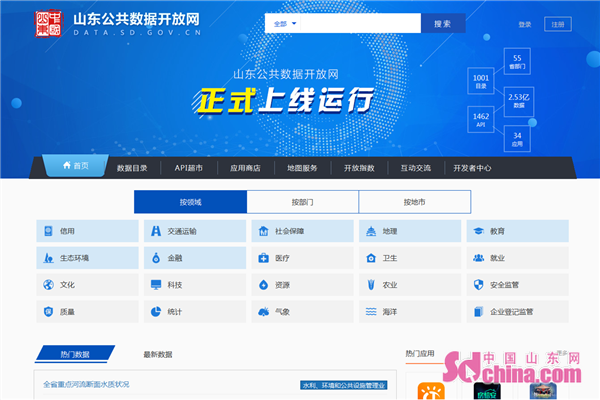Select the 教育 graduation cap icon
This screenshot has width=600, height=400.
(478, 231)
